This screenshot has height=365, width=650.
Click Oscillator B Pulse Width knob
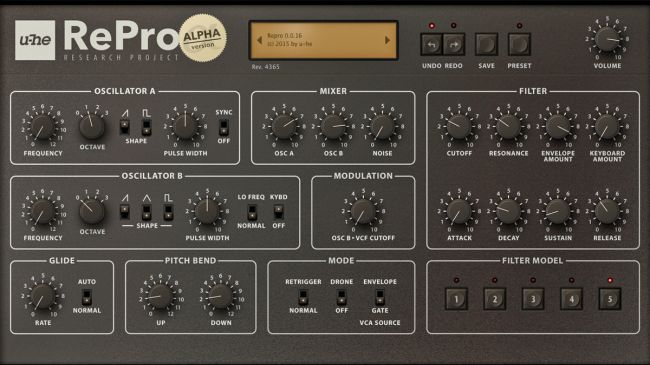pos(207,211)
